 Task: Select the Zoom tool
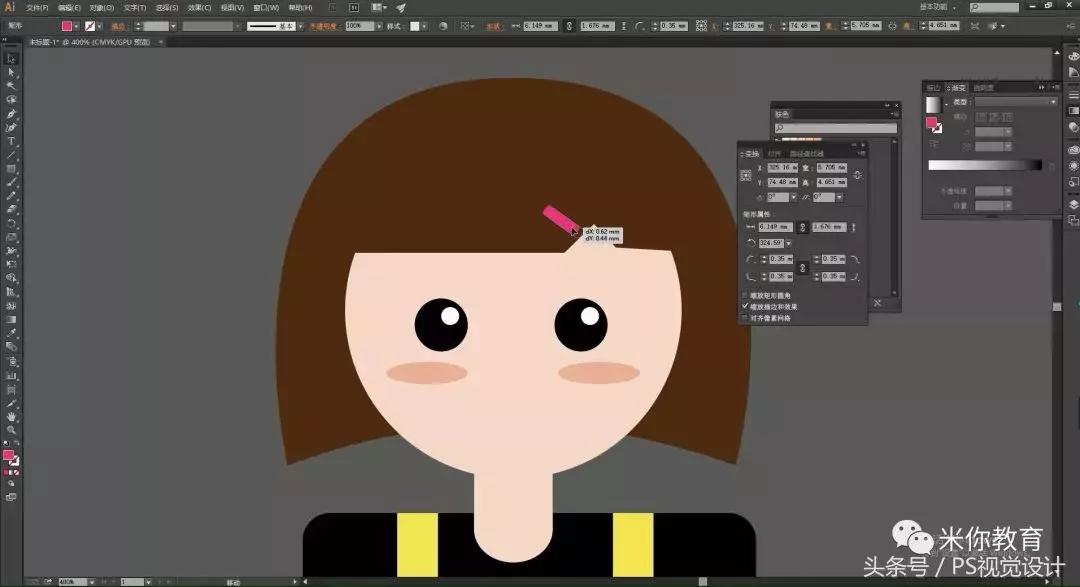coord(11,429)
